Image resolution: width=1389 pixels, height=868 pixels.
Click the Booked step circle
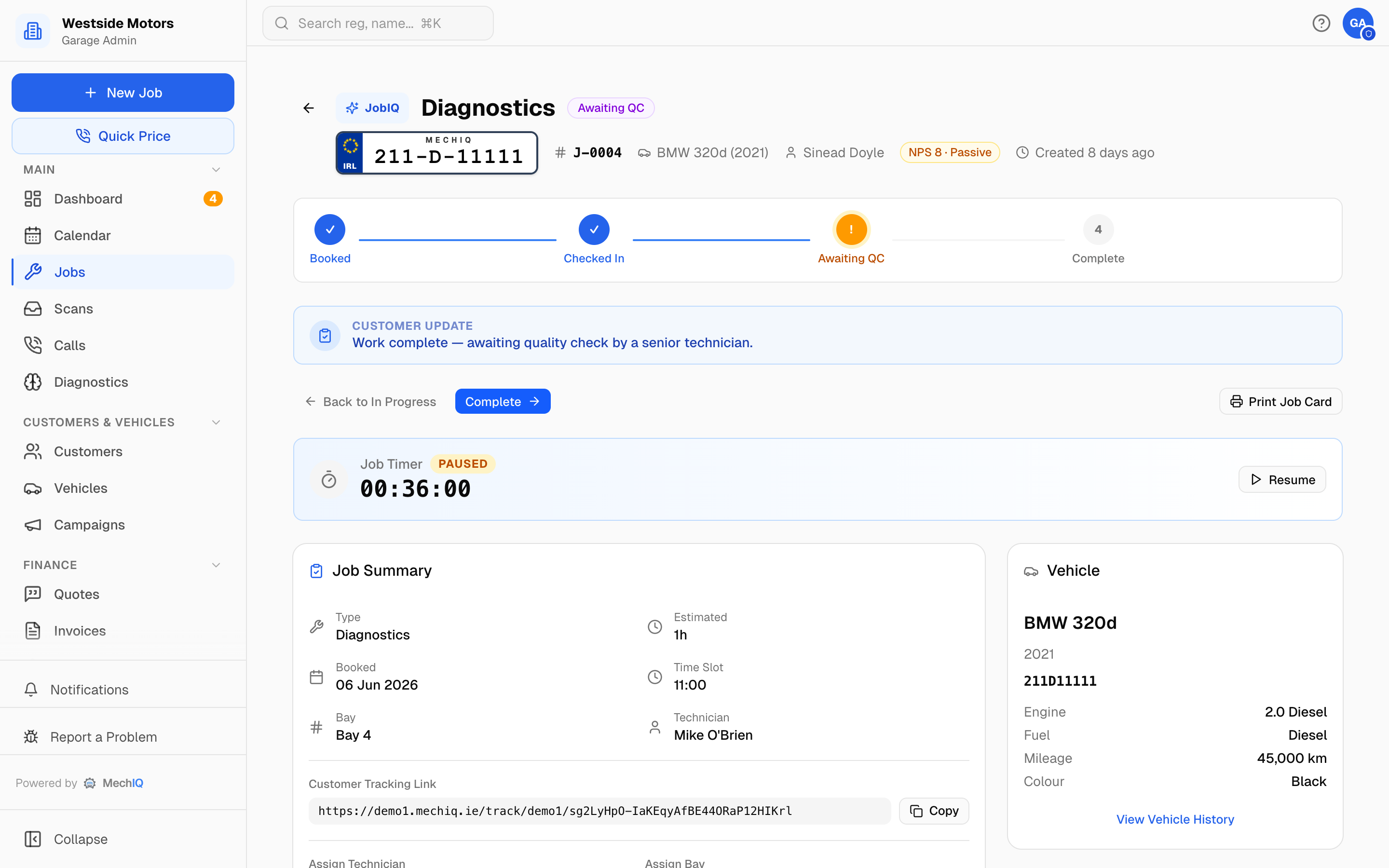(330, 230)
